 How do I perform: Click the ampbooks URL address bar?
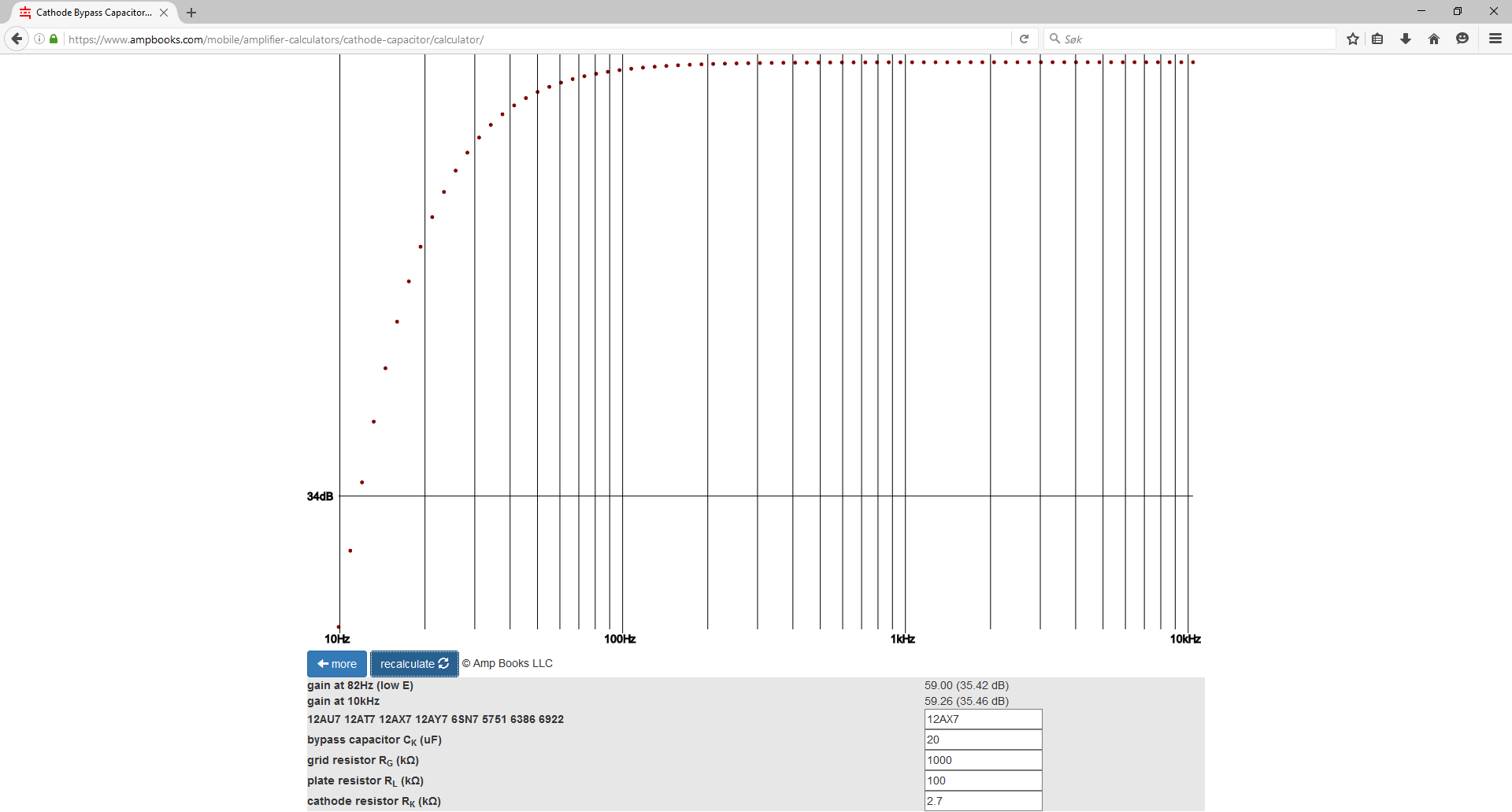coord(535,39)
